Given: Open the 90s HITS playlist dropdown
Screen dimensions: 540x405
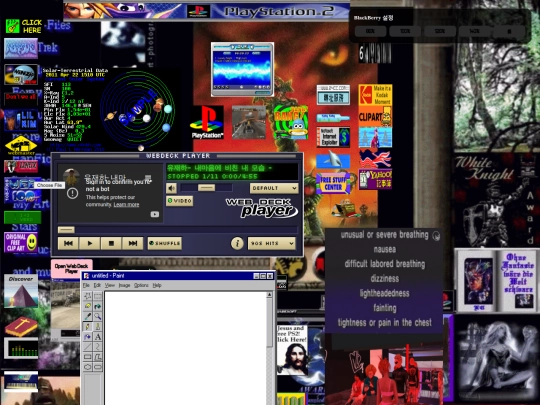Looking at the screenshot, I should (x=271, y=243).
